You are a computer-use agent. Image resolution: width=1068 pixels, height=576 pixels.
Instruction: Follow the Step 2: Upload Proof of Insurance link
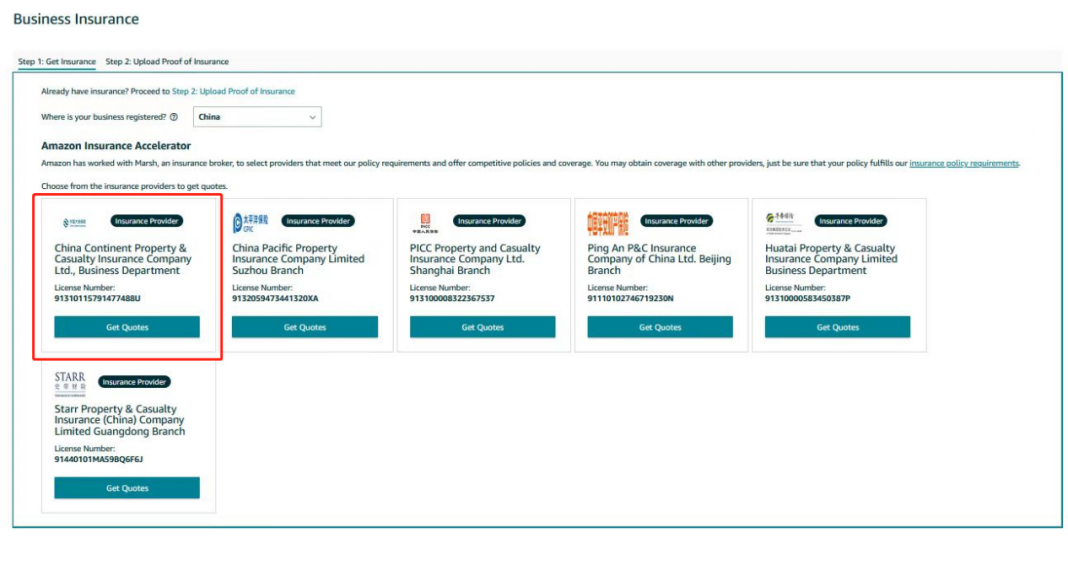tap(233, 91)
